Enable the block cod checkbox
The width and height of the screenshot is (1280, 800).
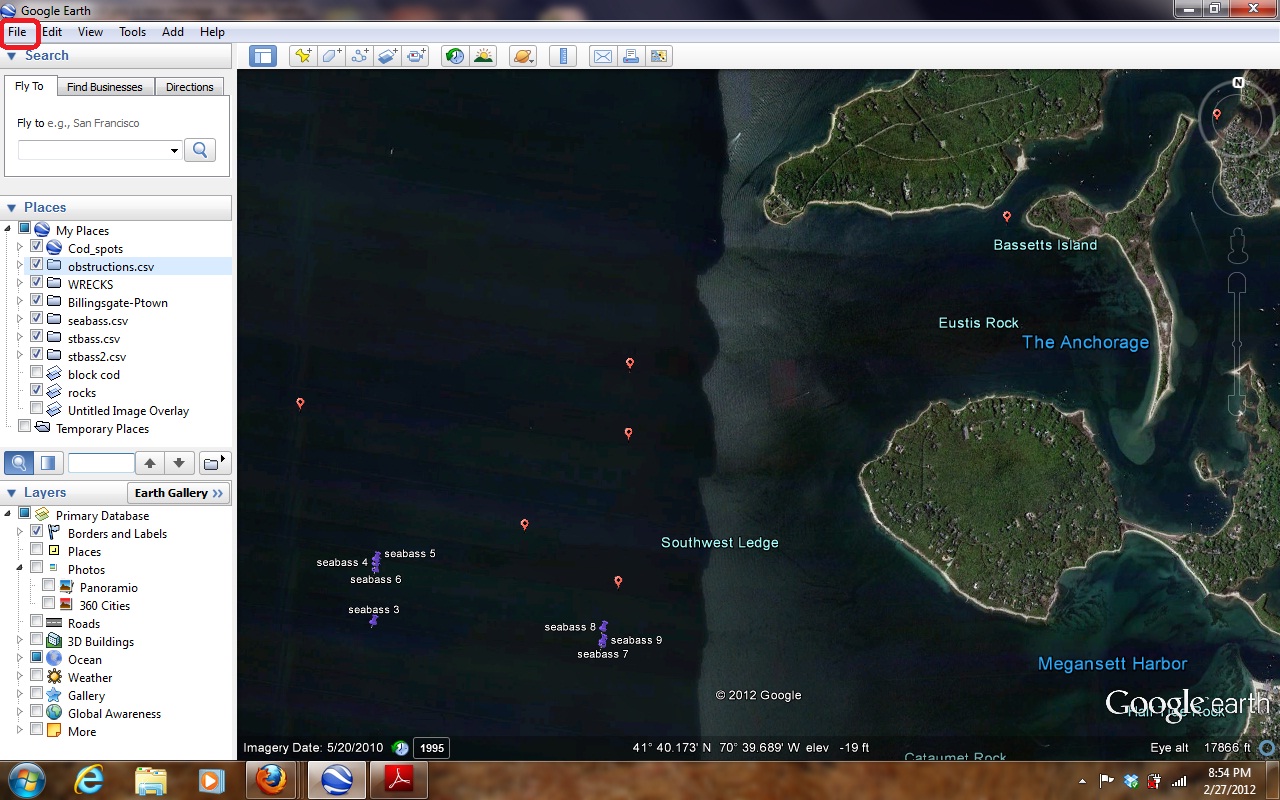click(x=37, y=373)
